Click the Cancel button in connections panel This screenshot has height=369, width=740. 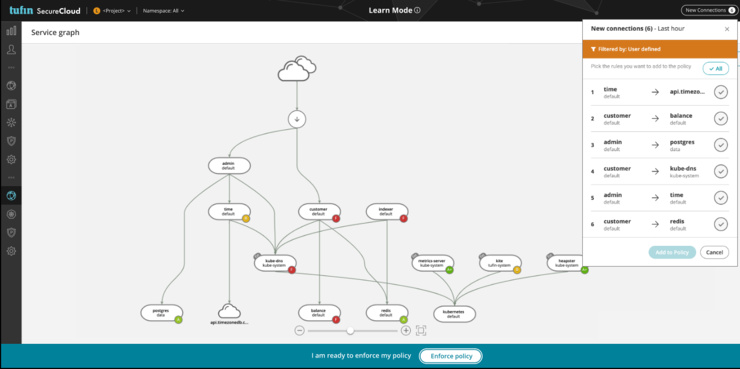click(x=714, y=252)
